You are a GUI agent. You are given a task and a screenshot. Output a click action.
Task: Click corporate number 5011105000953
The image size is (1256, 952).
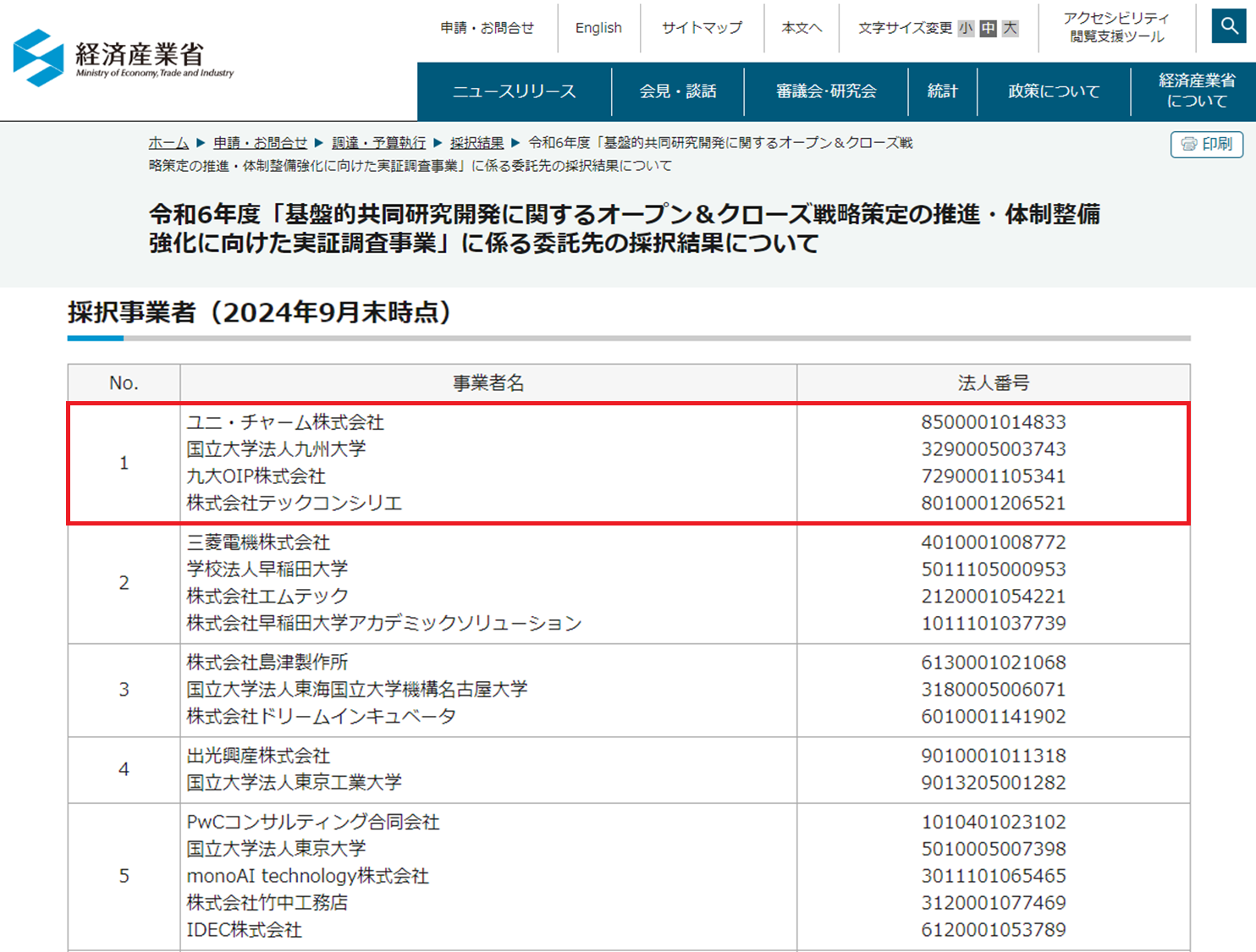pos(994,569)
